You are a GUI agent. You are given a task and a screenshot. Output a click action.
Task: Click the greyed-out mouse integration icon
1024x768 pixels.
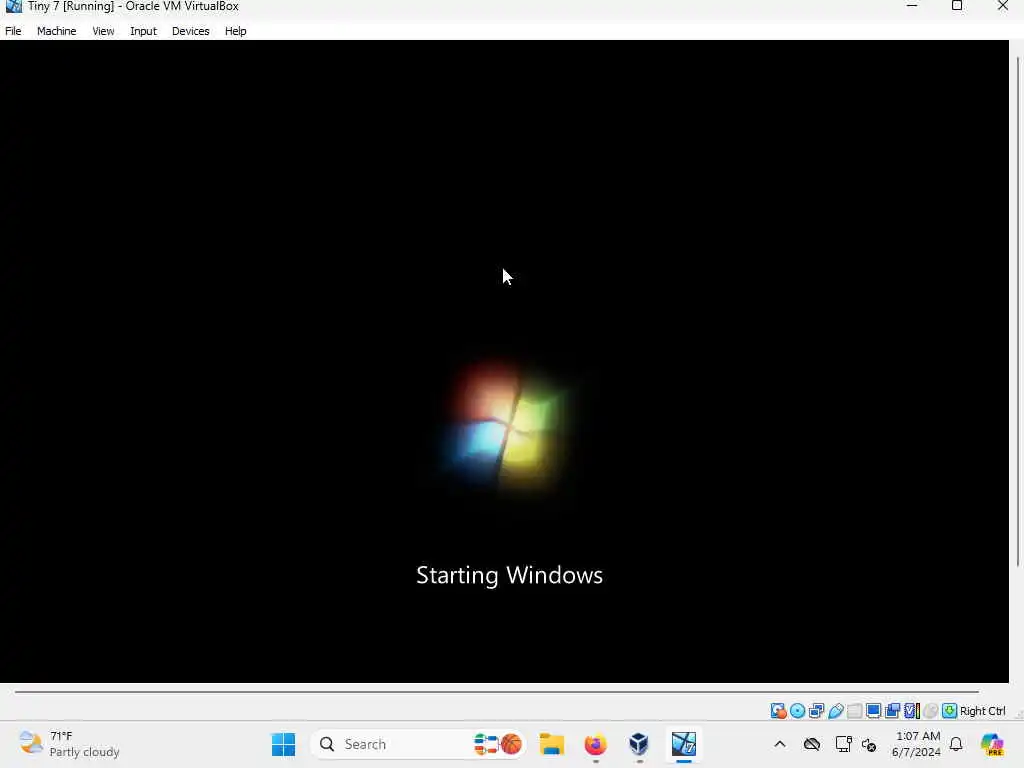[931, 711]
